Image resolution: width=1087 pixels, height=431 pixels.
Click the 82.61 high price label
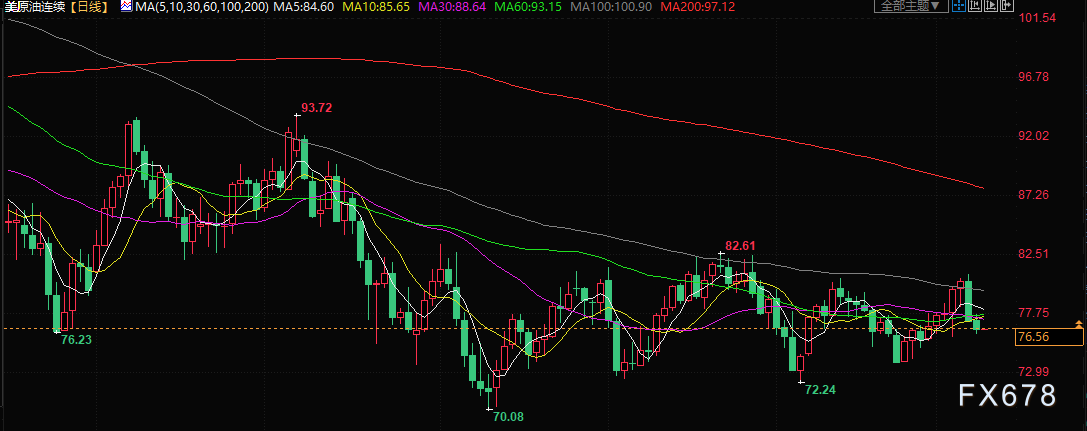pyautogui.click(x=740, y=245)
